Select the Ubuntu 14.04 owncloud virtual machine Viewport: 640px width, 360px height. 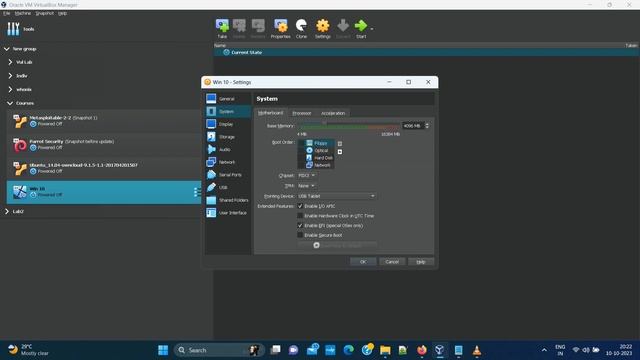tap(104, 168)
